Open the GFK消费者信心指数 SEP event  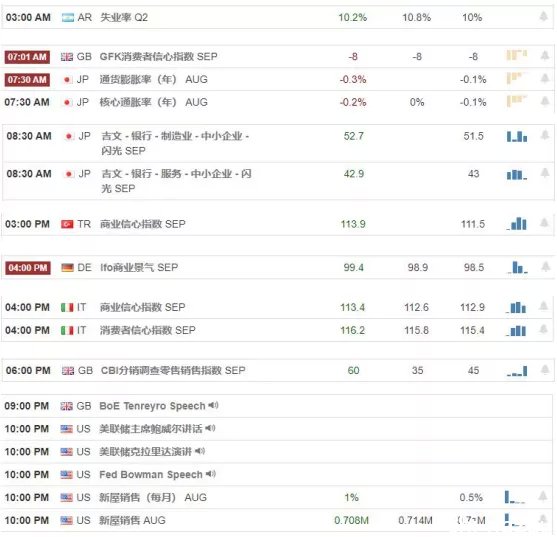coord(158,56)
